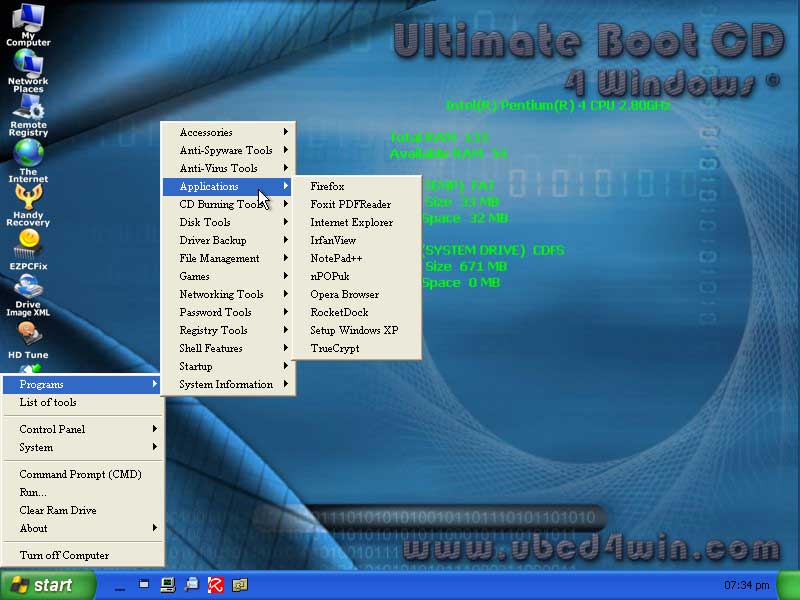Select TrueCrypt in the Applications submenu
Viewport: 800px width, 600px height.
pyautogui.click(x=335, y=349)
